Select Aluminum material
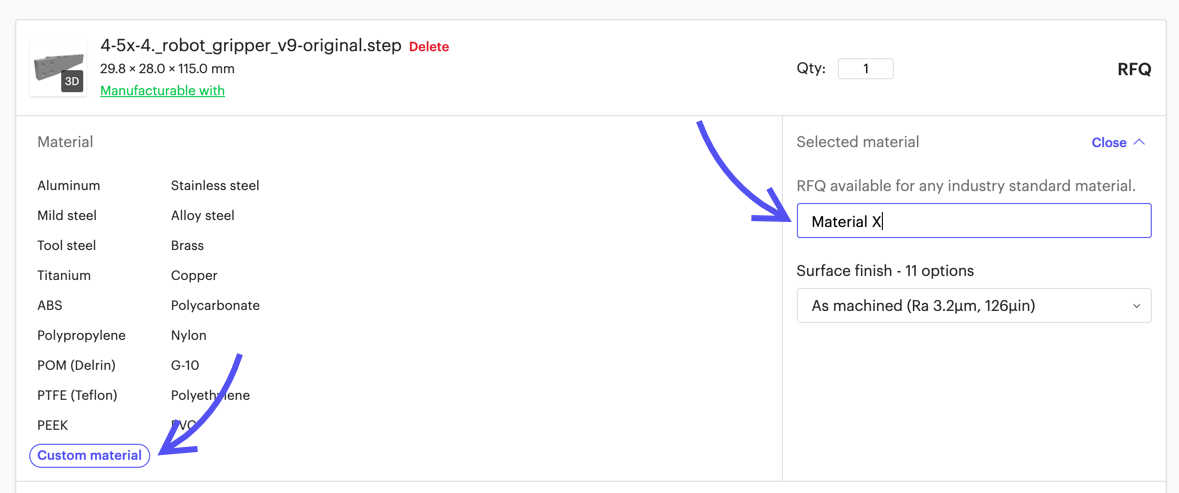 click(x=68, y=186)
